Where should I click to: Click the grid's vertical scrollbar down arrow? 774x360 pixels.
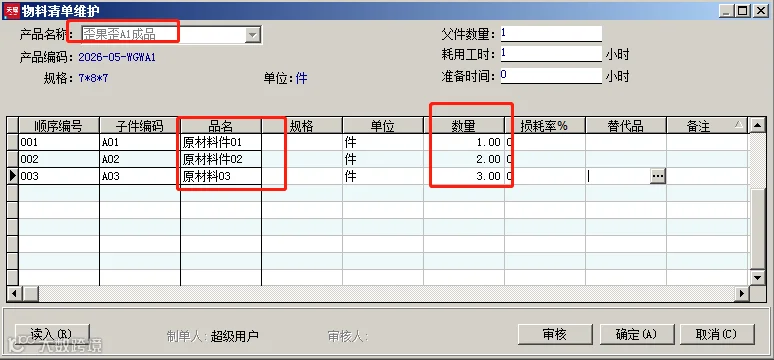tap(757, 278)
